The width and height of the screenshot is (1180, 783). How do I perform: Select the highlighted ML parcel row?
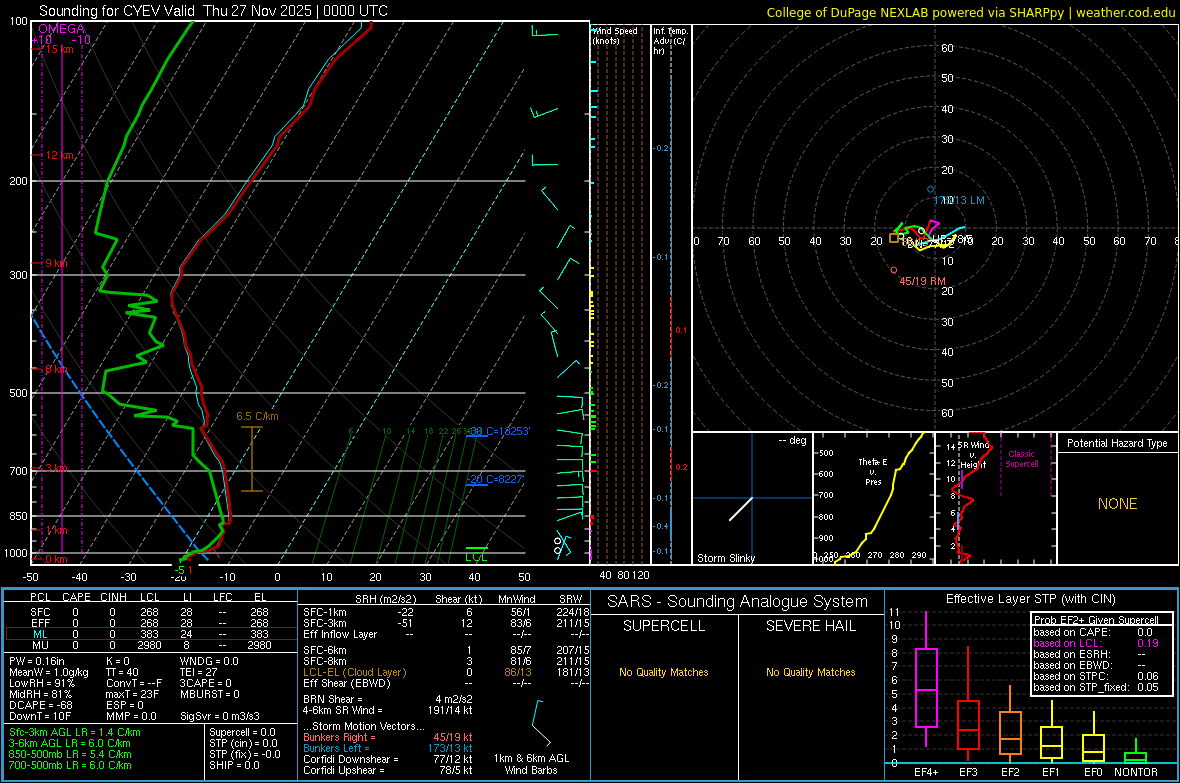pos(149,634)
